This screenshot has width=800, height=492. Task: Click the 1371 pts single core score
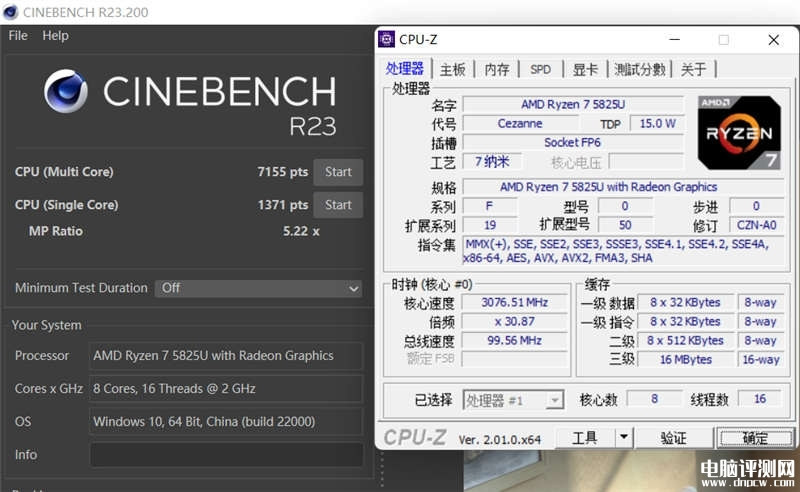coord(283,205)
